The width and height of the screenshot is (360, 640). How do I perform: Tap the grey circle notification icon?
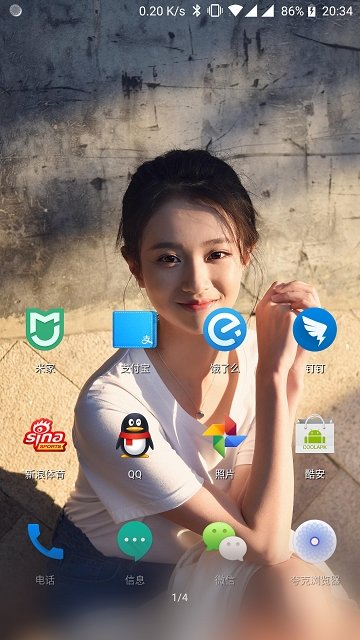click(16, 11)
